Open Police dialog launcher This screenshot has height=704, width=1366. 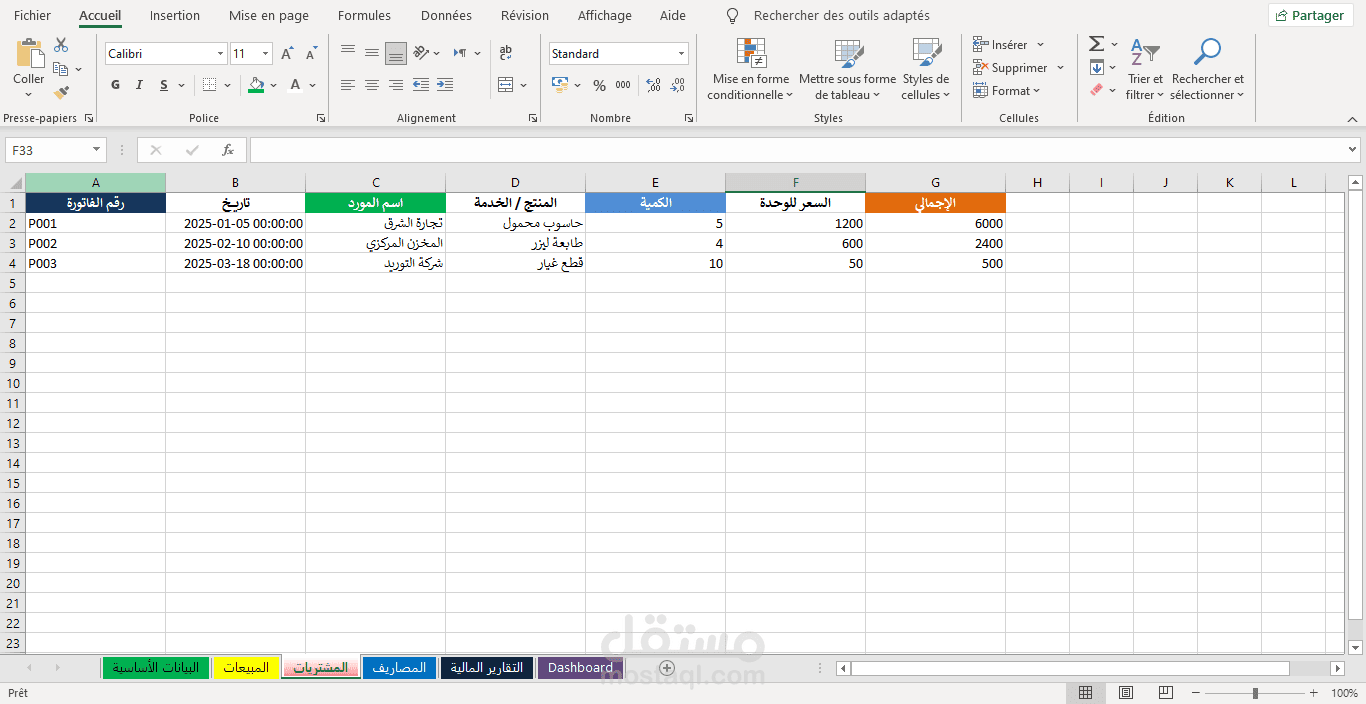[321, 118]
